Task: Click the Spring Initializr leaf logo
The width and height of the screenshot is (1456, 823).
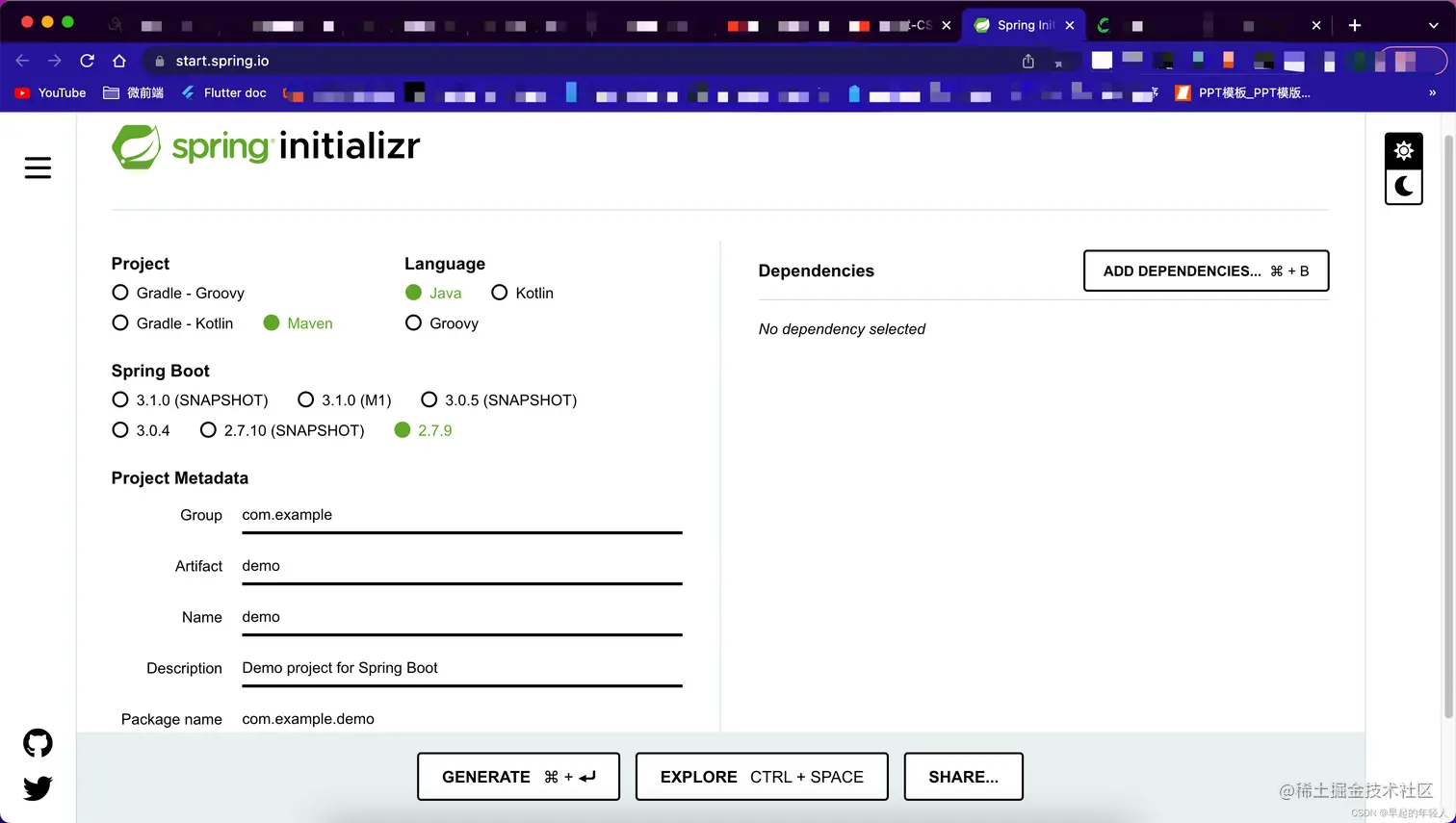Action: pyautogui.click(x=136, y=147)
